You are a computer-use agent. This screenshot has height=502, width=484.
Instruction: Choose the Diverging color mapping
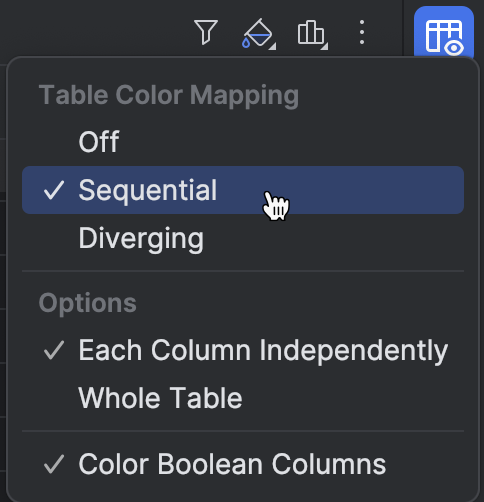(243, 238)
